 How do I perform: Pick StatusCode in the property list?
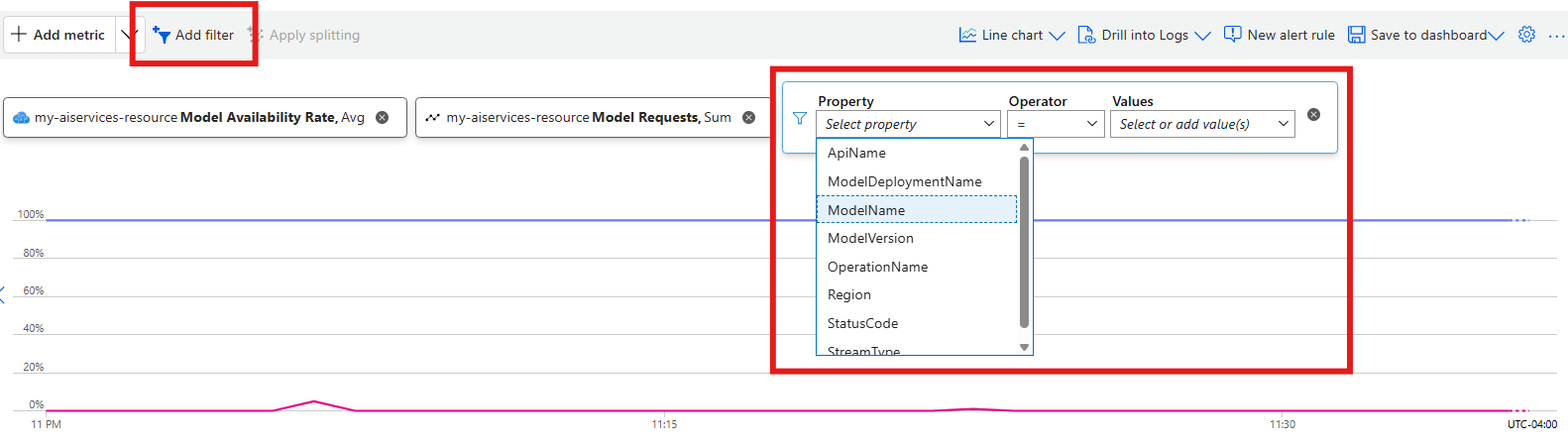click(862, 323)
